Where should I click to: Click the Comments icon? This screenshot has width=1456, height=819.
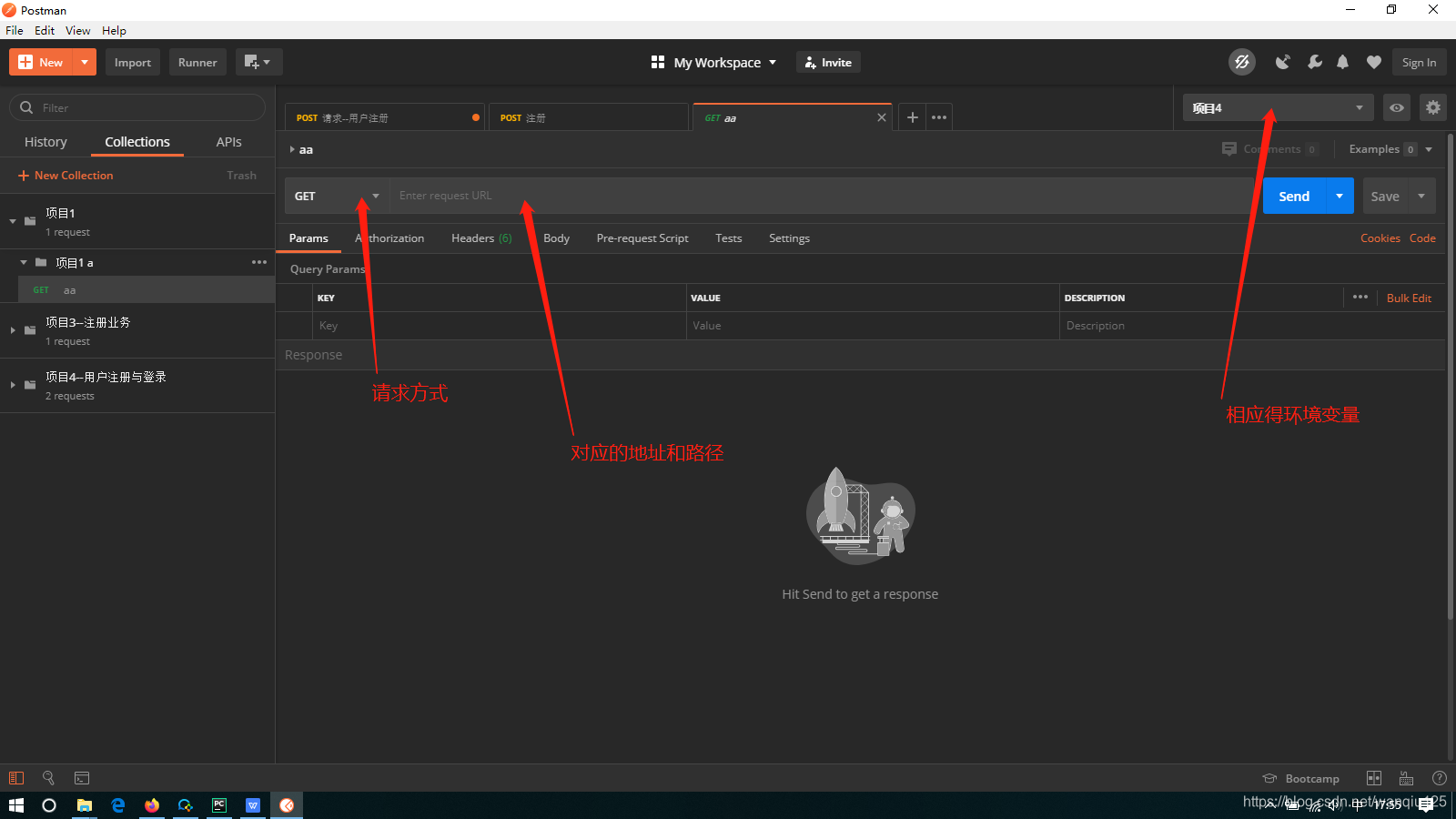pyautogui.click(x=1229, y=148)
